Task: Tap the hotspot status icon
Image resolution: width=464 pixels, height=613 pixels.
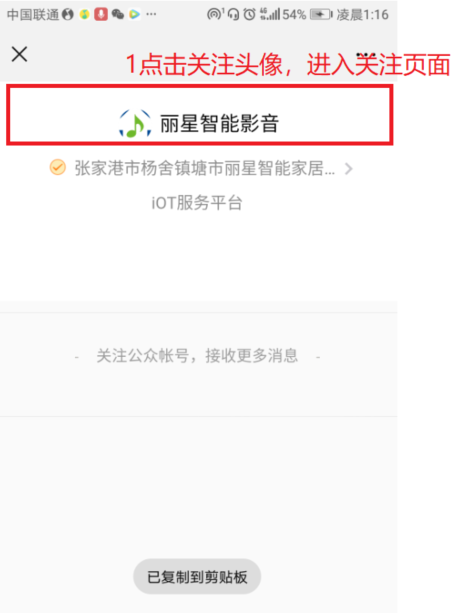Action: click(x=215, y=14)
